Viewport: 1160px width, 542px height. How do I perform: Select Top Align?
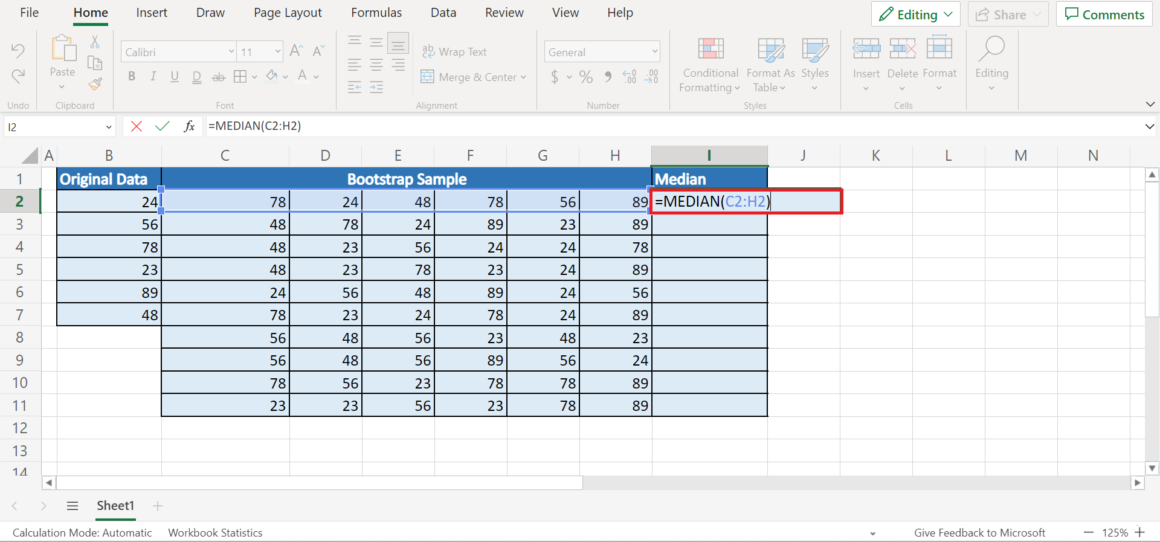point(356,41)
